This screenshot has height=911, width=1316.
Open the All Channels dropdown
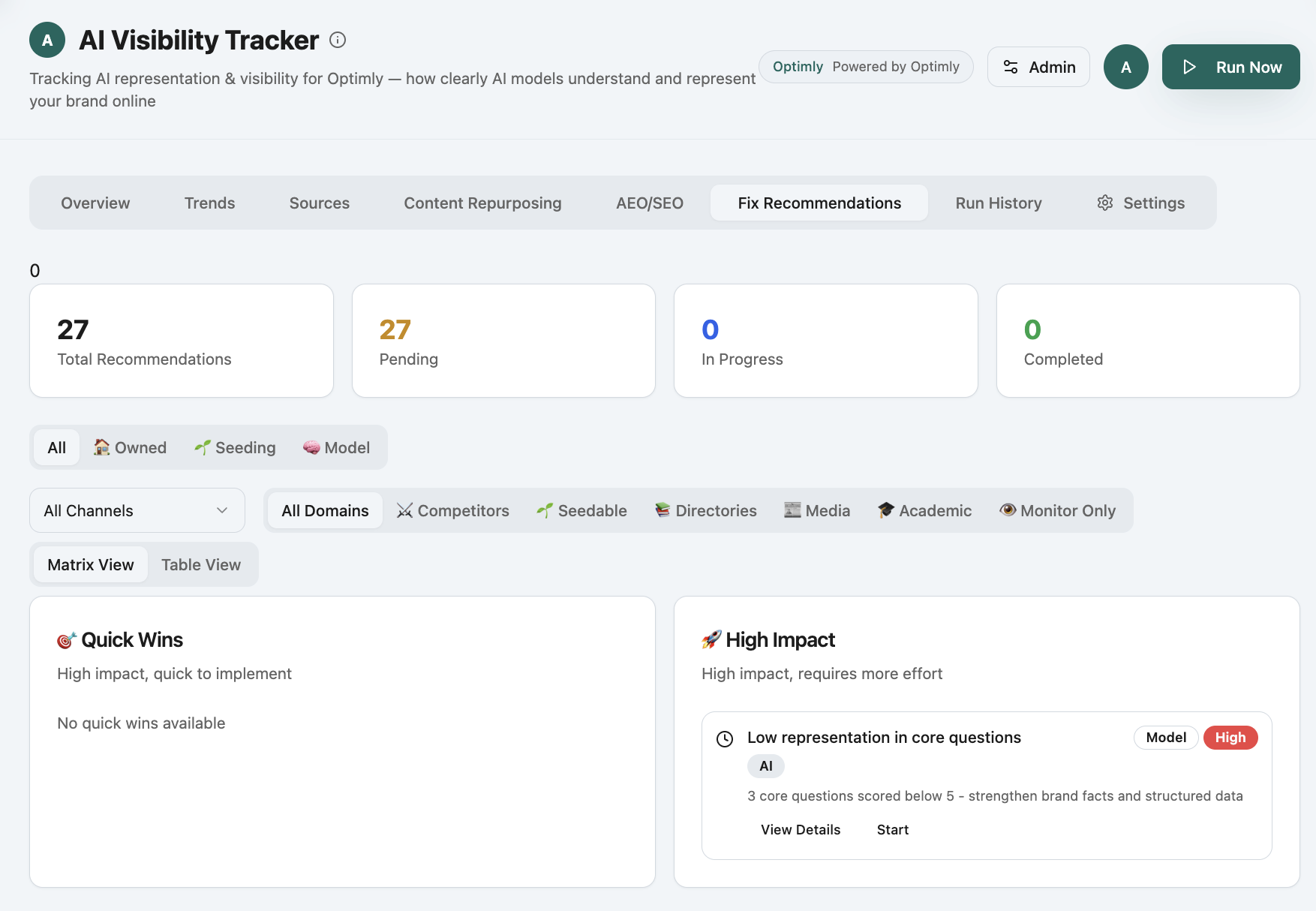pos(137,510)
